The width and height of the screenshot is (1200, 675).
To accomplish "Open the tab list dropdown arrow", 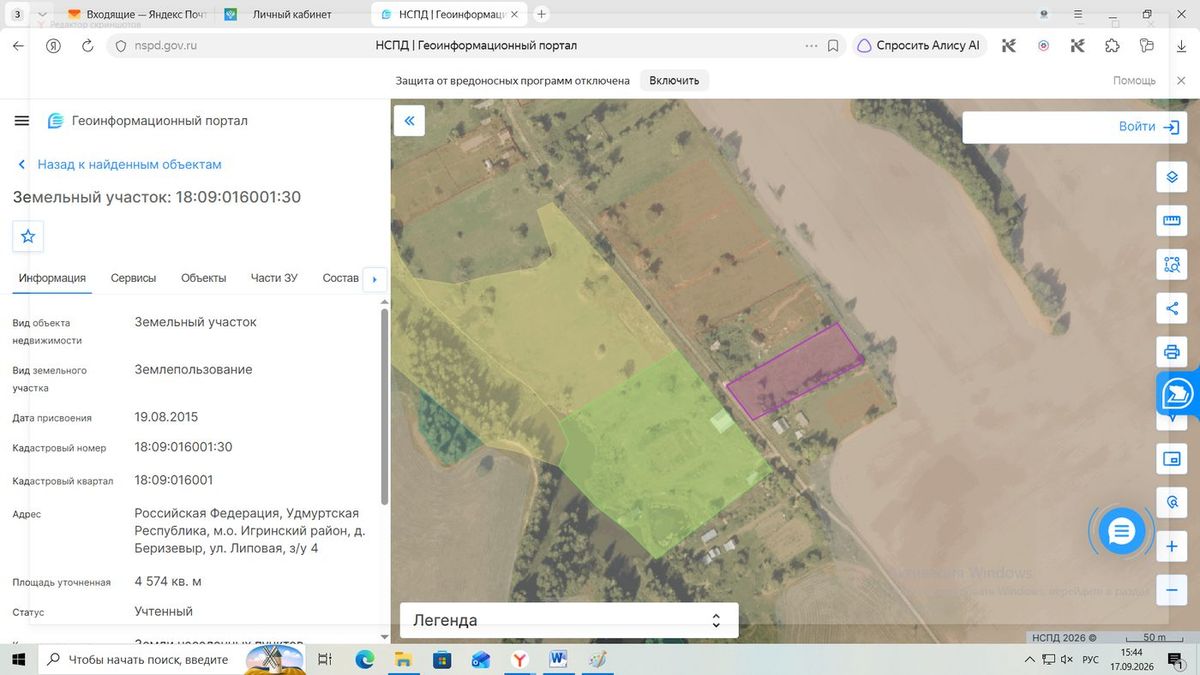I will (x=43, y=14).
